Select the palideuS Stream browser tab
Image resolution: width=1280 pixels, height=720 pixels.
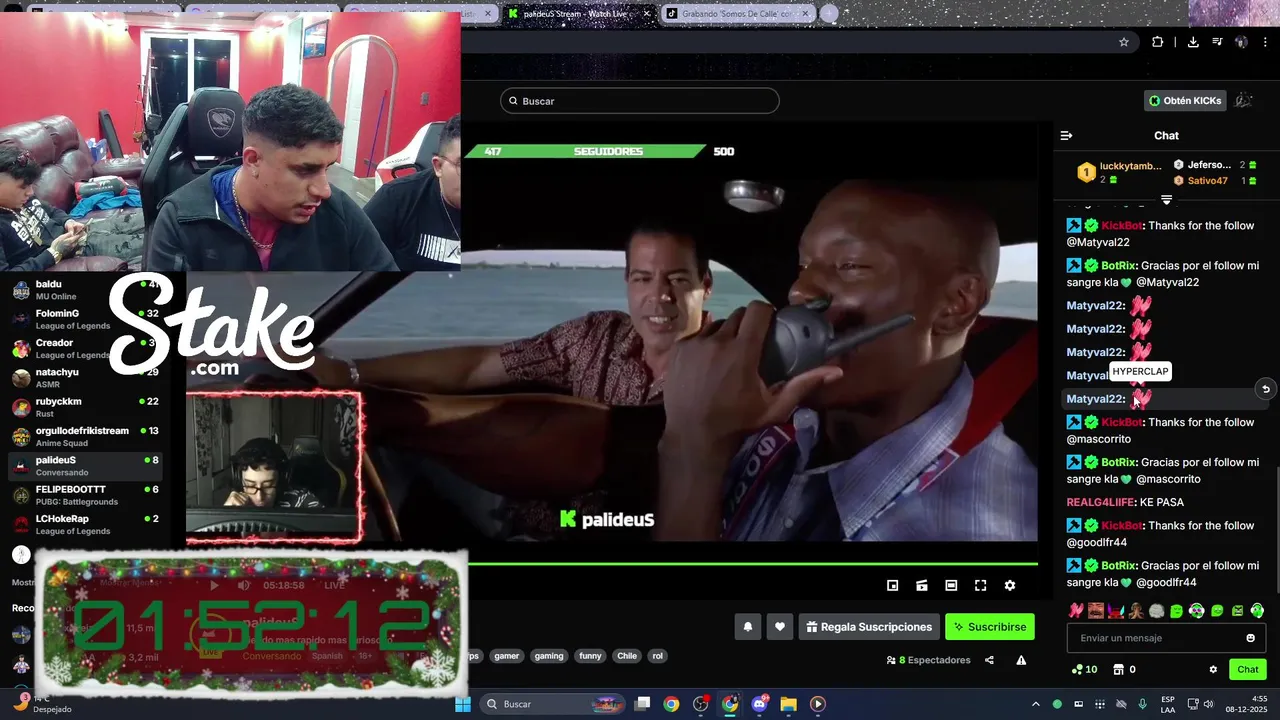coord(578,14)
